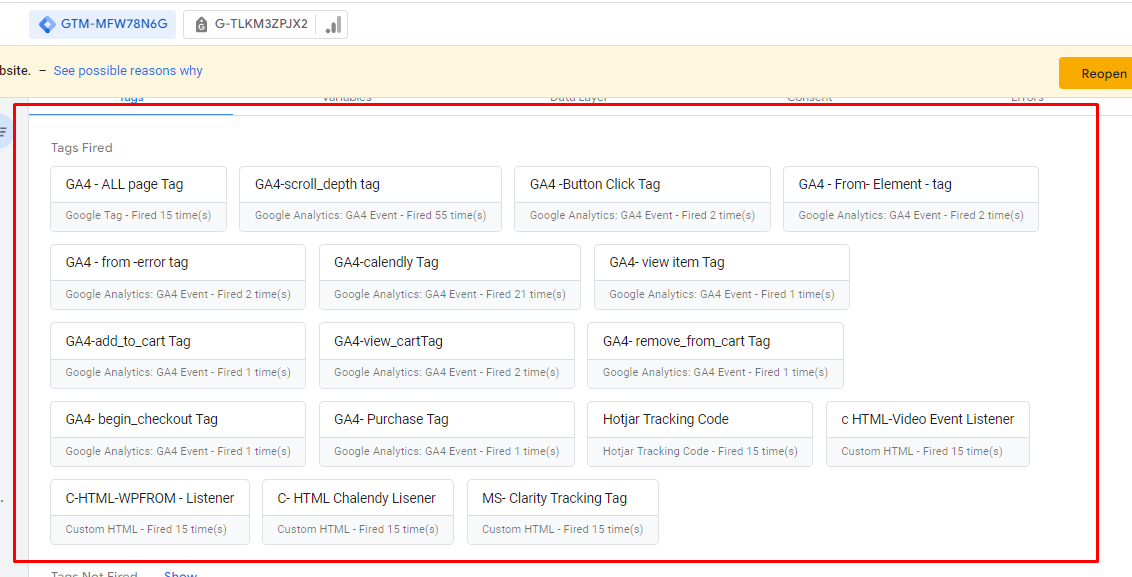
Task: Select the 'GA4 -Button Click Tag' card
Action: click(643, 199)
